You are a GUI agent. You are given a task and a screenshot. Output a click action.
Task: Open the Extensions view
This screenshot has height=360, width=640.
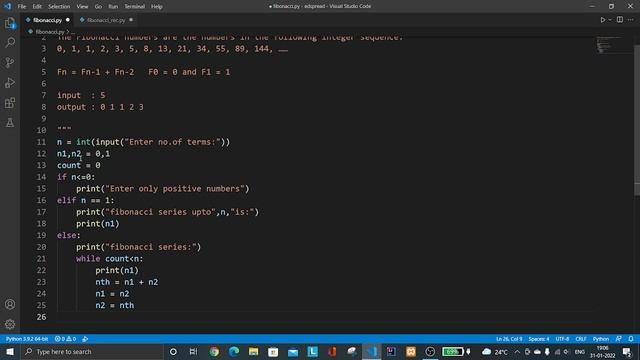(x=10, y=102)
